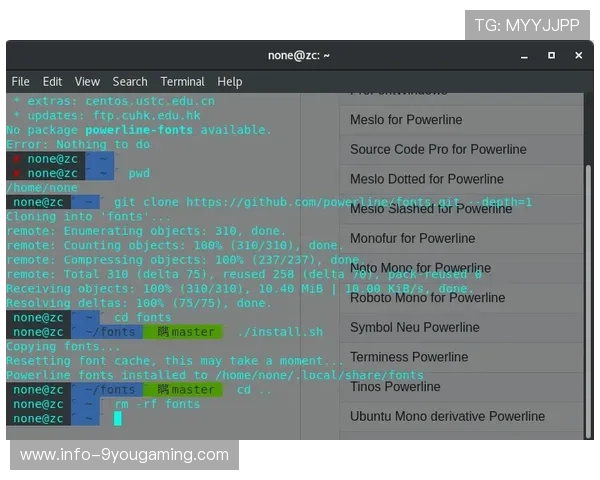Viewport: 600px width, 480px height.
Task: Pick Tinos Powerline from the list
Action: [395, 386]
